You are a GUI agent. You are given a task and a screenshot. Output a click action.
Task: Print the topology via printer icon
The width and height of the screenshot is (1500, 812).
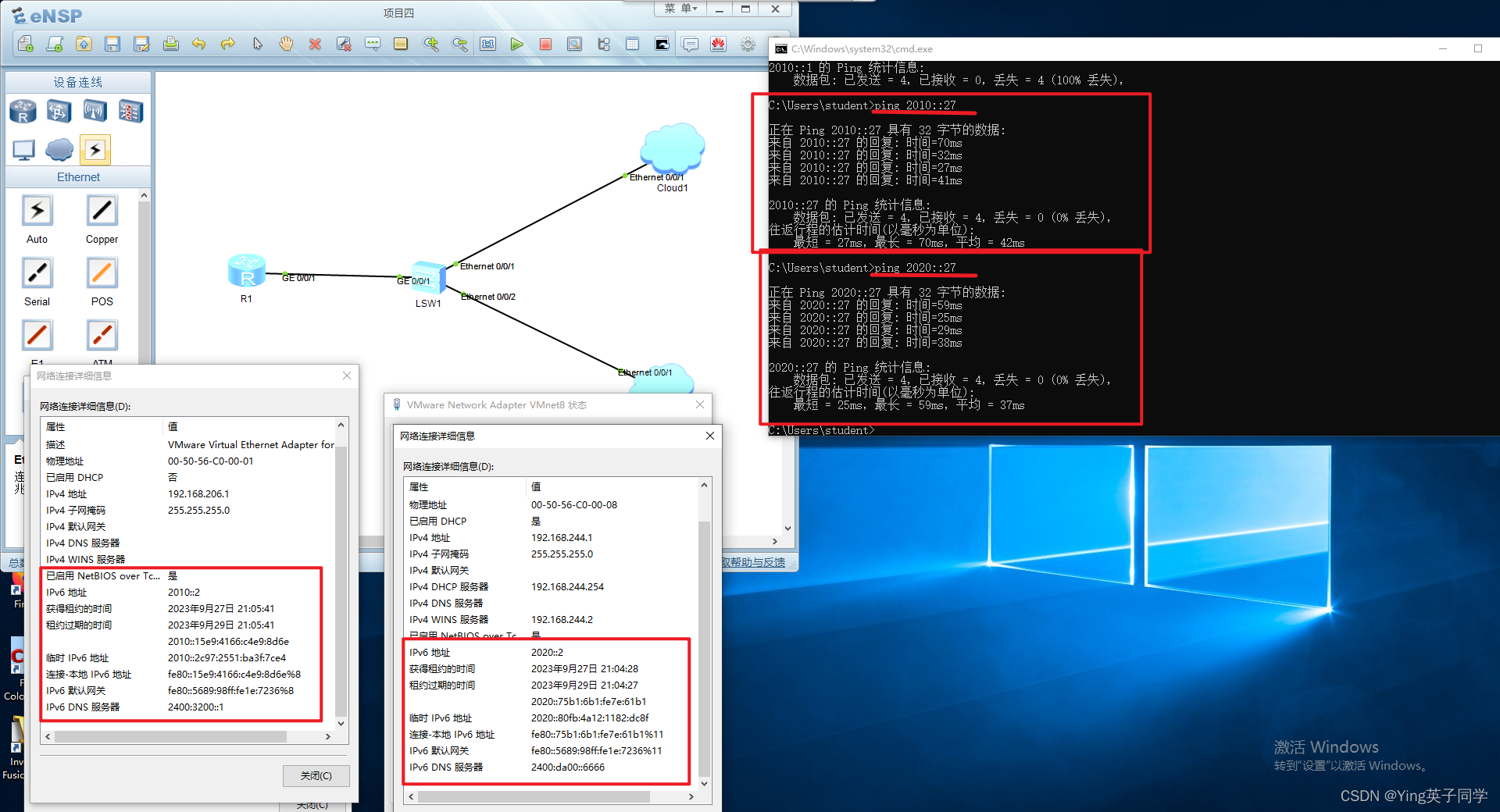pos(170,44)
